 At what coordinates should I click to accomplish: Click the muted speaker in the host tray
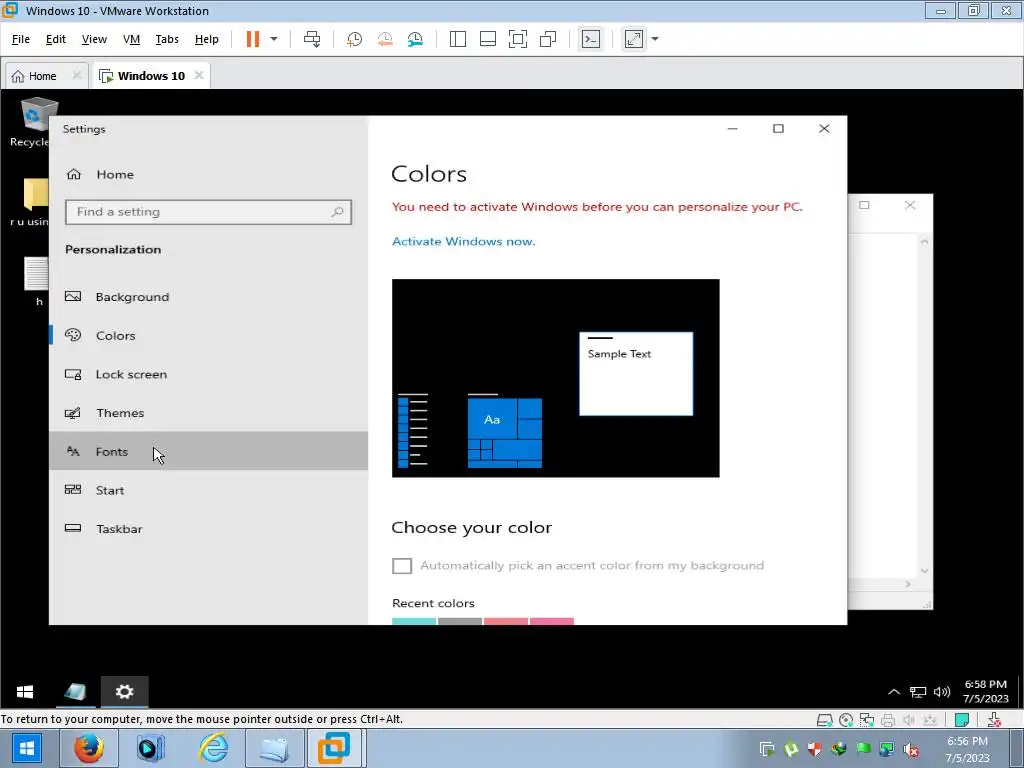(910, 749)
